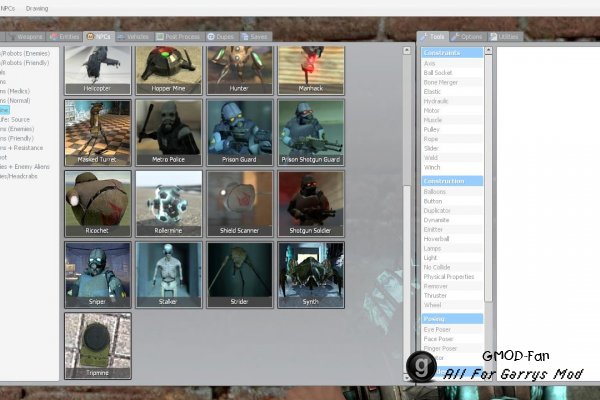Click the tool list scroll-up arrow
600x400 pixels.
tap(488, 50)
